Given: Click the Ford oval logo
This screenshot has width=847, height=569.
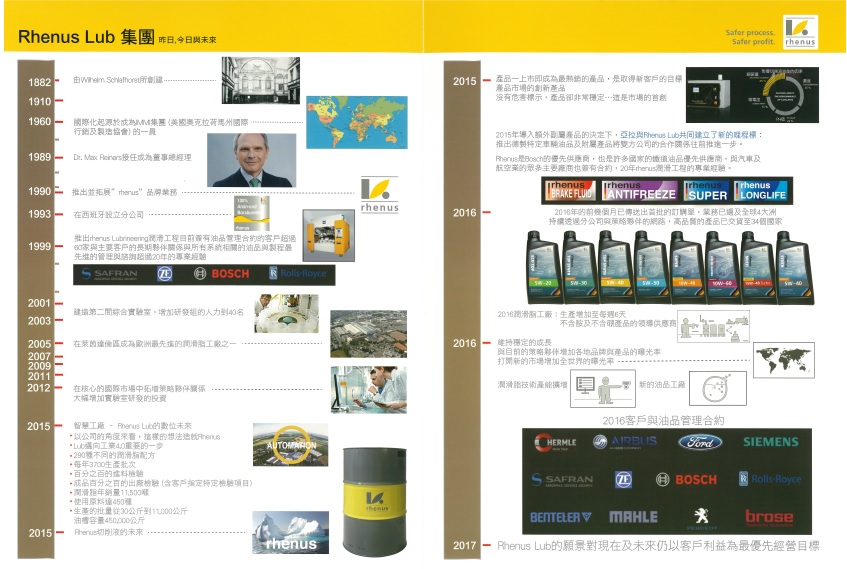Looking at the screenshot, I should point(700,442).
